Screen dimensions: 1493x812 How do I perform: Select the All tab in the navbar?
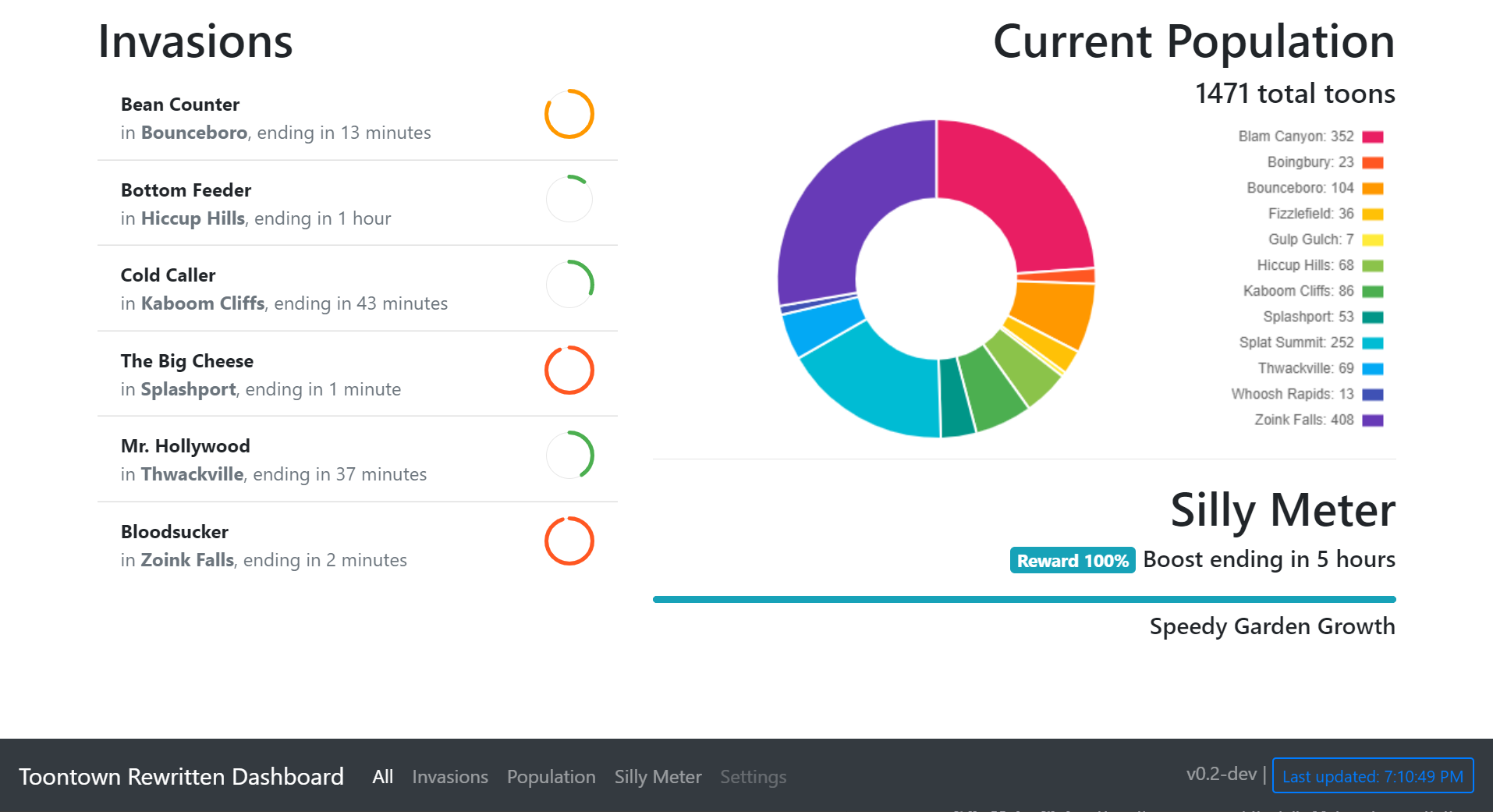tap(383, 777)
